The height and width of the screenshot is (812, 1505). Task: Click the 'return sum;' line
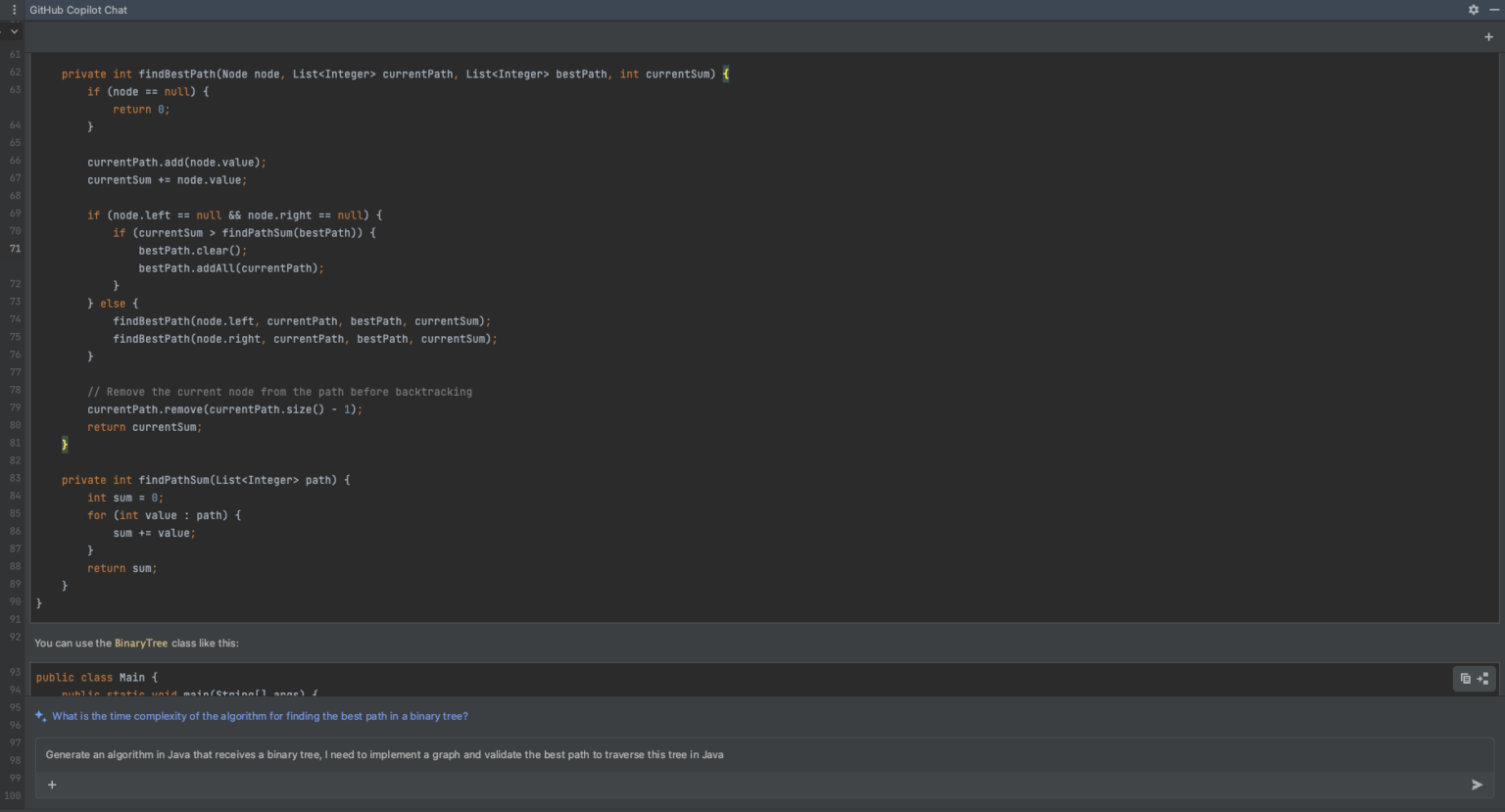click(x=122, y=568)
